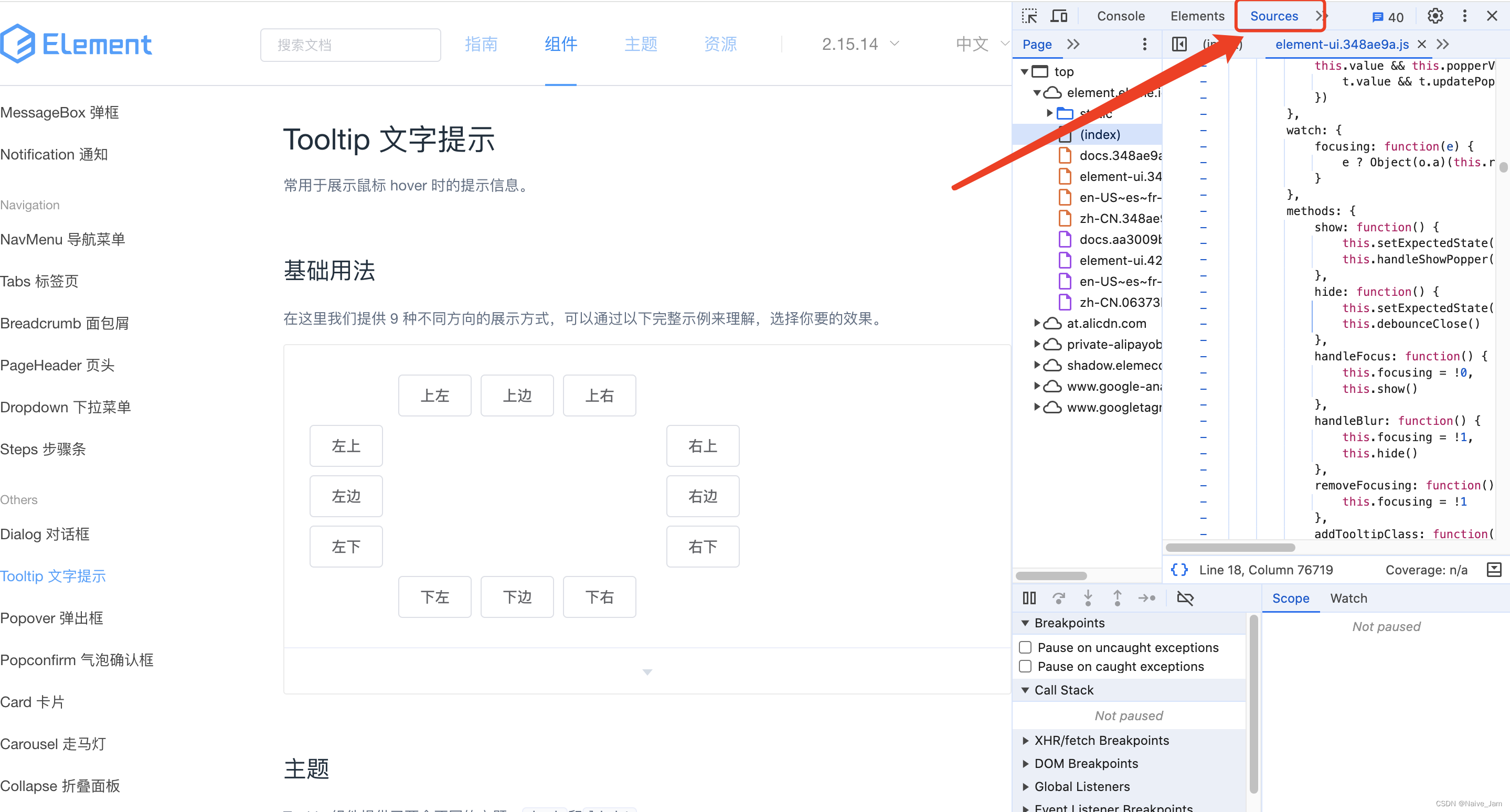This screenshot has height=812, width=1510.
Task: Hide the navigator sidebar icon
Action: pos(1179,44)
